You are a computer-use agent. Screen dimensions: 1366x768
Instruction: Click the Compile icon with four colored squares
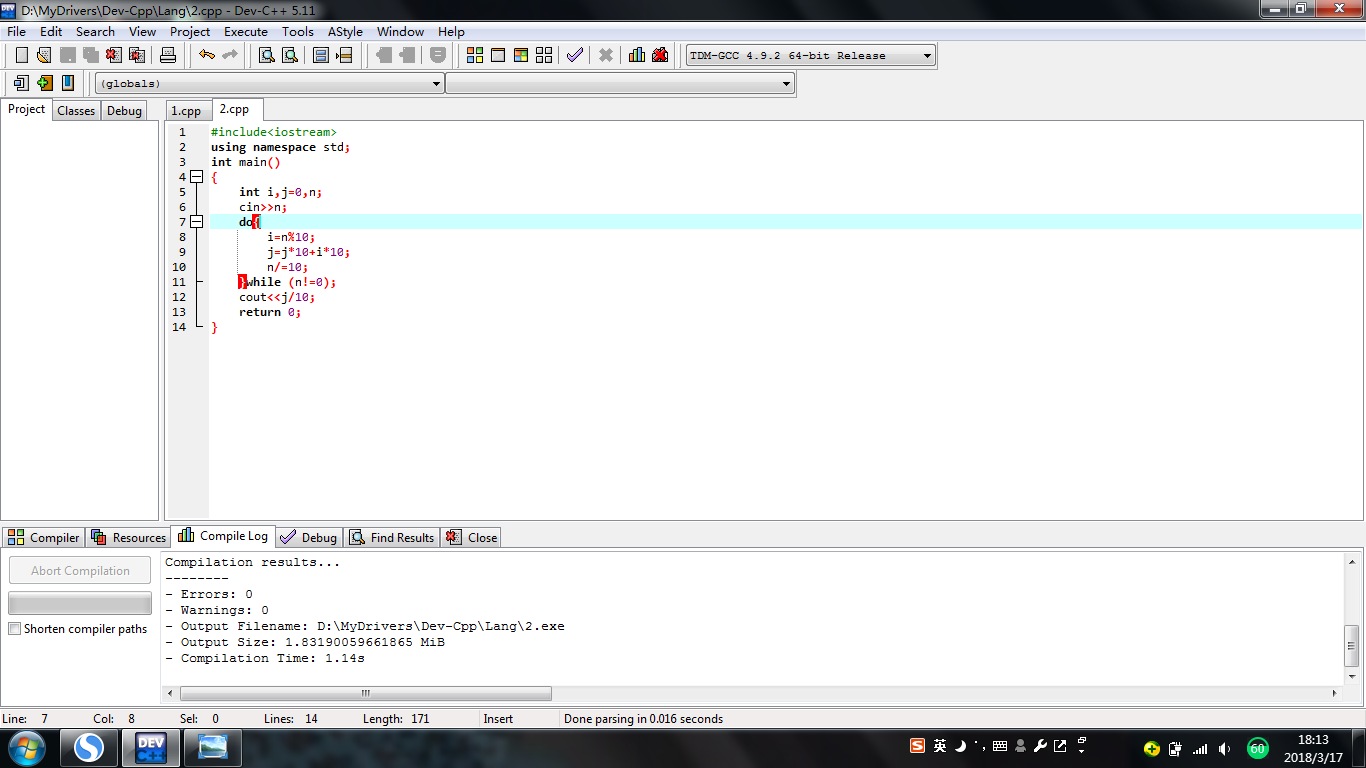pos(475,55)
